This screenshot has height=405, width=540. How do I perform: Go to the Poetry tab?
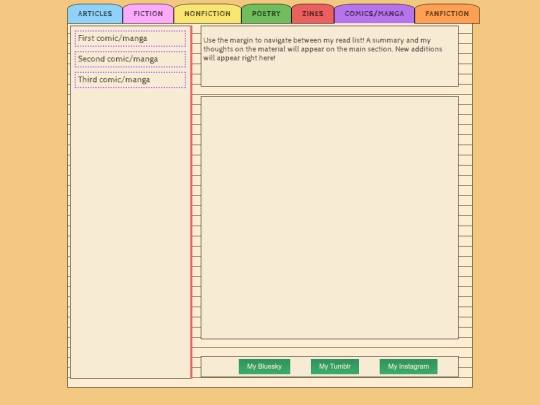266,14
